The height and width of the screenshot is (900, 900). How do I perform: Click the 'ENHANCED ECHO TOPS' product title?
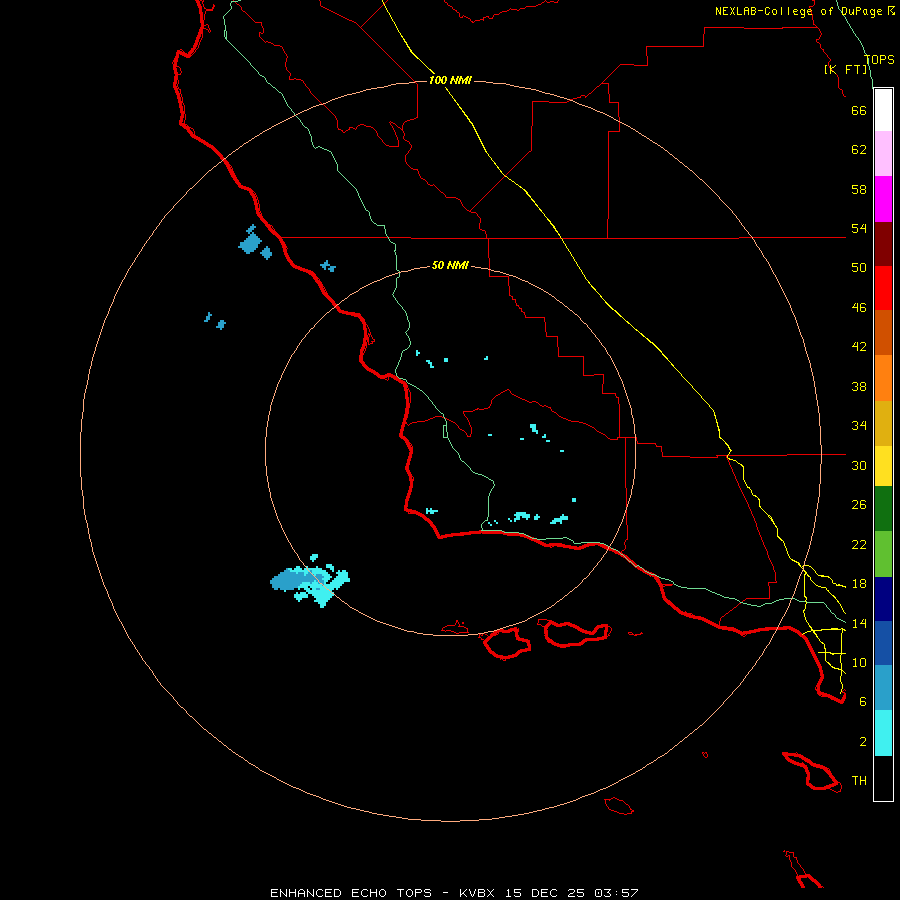pyautogui.click(x=351, y=893)
